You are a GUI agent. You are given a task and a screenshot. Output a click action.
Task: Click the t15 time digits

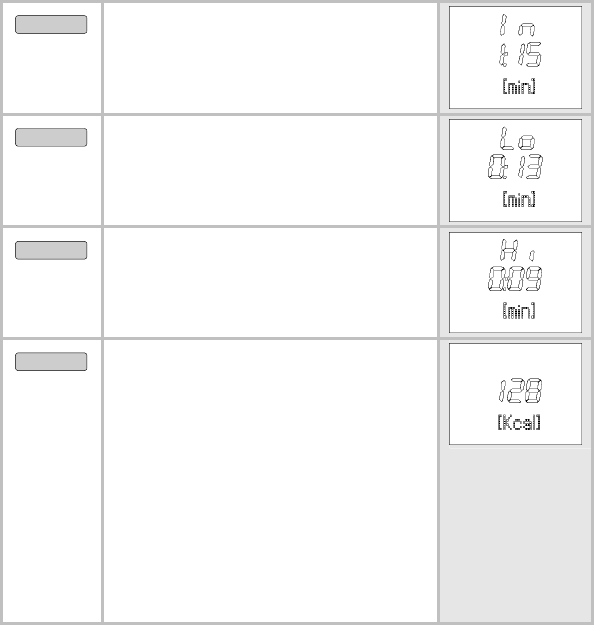520,54
